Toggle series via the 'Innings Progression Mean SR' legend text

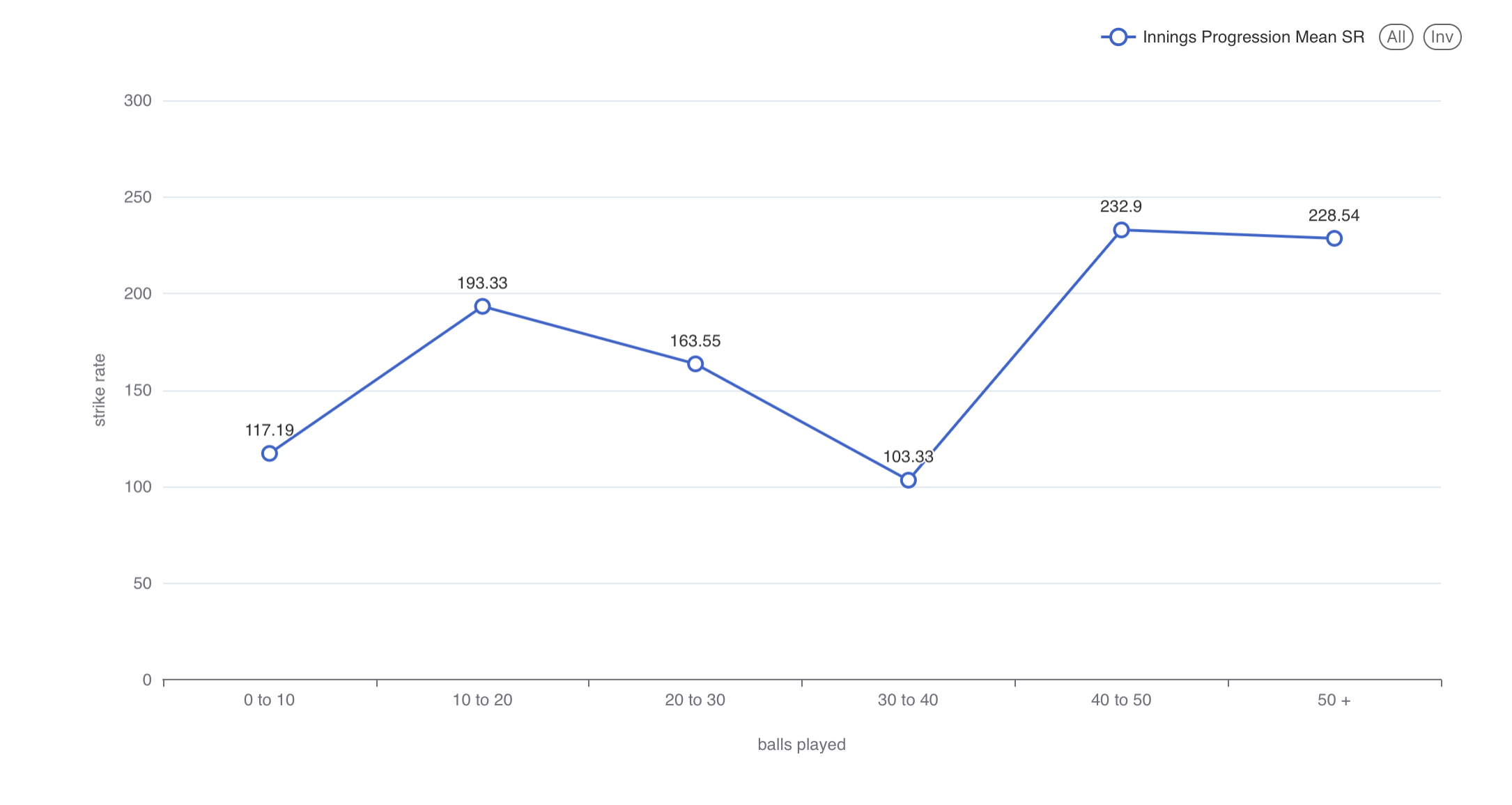click(x=1253, y=37)
